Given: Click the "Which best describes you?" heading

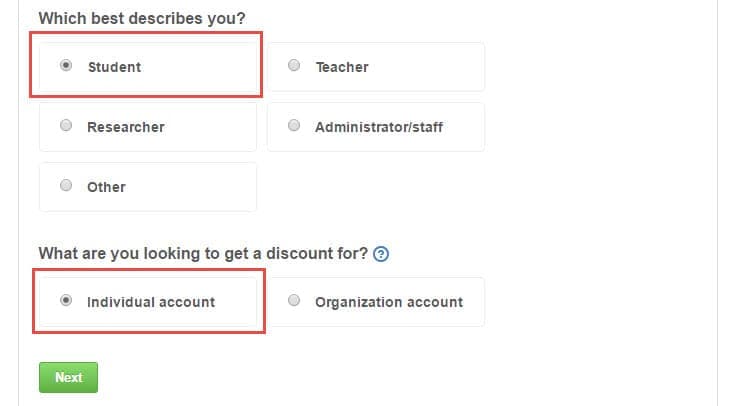Looking at the screenshot, I should (142, 19).
